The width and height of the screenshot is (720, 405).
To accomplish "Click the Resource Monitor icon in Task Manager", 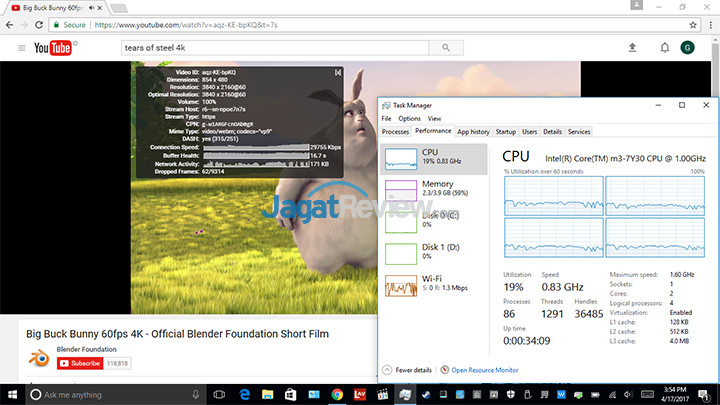I will 444,370.
